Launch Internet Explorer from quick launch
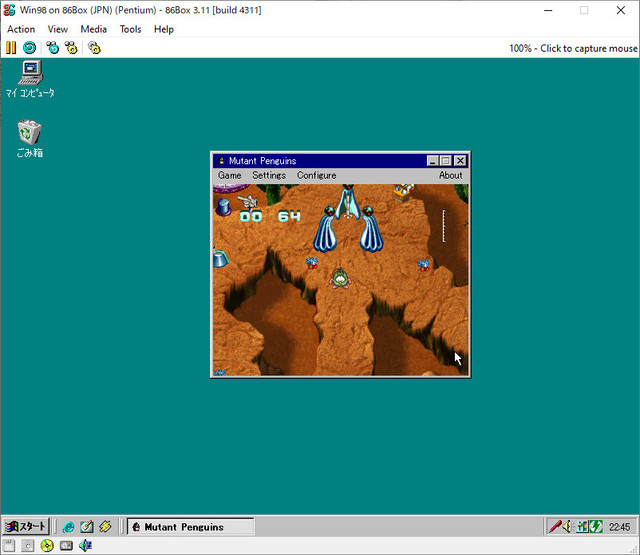640x555 pixels. click(x=68, y=527)
